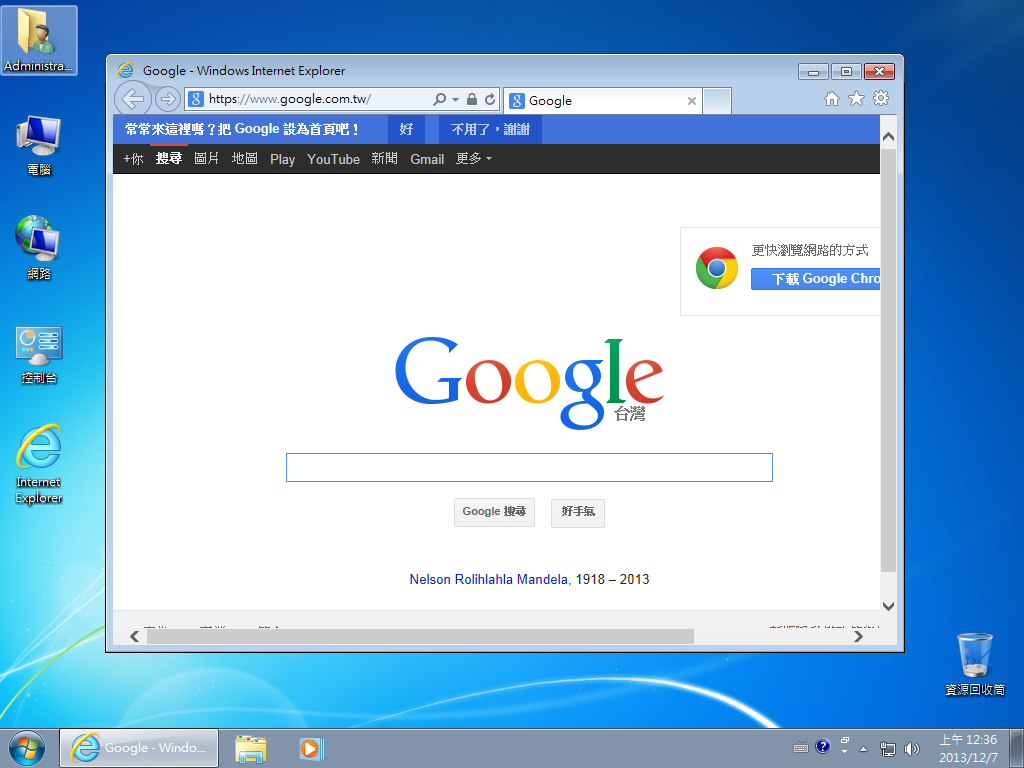Open Favorites with the star icon
Viewport: 1024px width, 768px height.
click(x=856, y=99)
